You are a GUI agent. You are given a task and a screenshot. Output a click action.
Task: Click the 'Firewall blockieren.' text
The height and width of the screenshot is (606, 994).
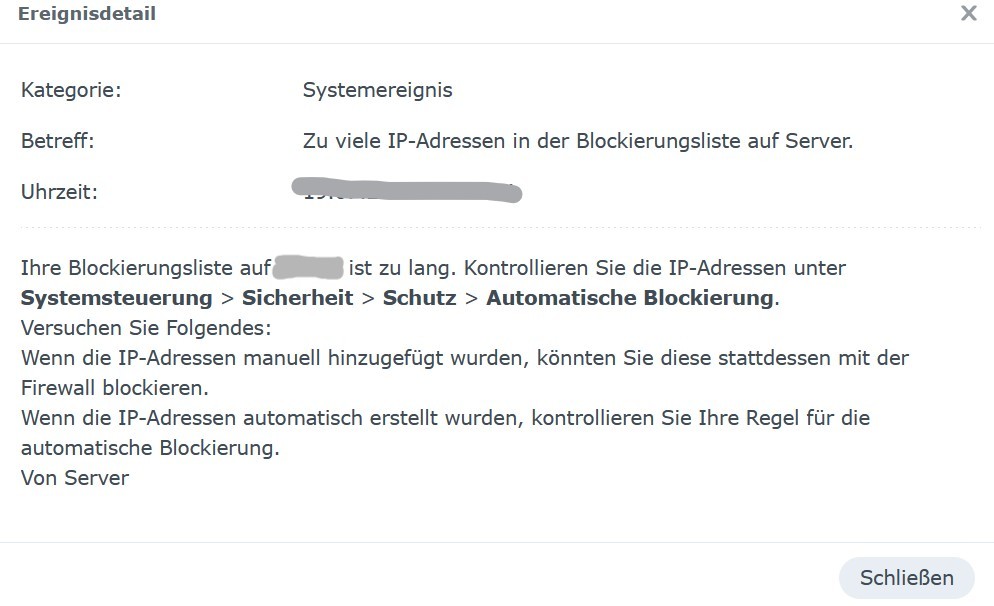[x=115, y=388]
